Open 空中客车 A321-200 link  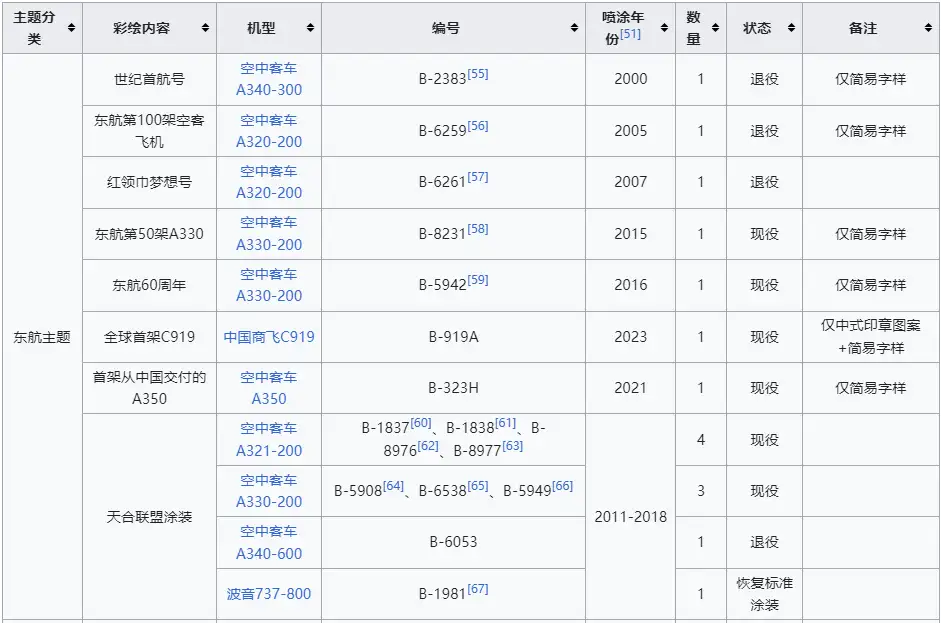click(269, 439)
